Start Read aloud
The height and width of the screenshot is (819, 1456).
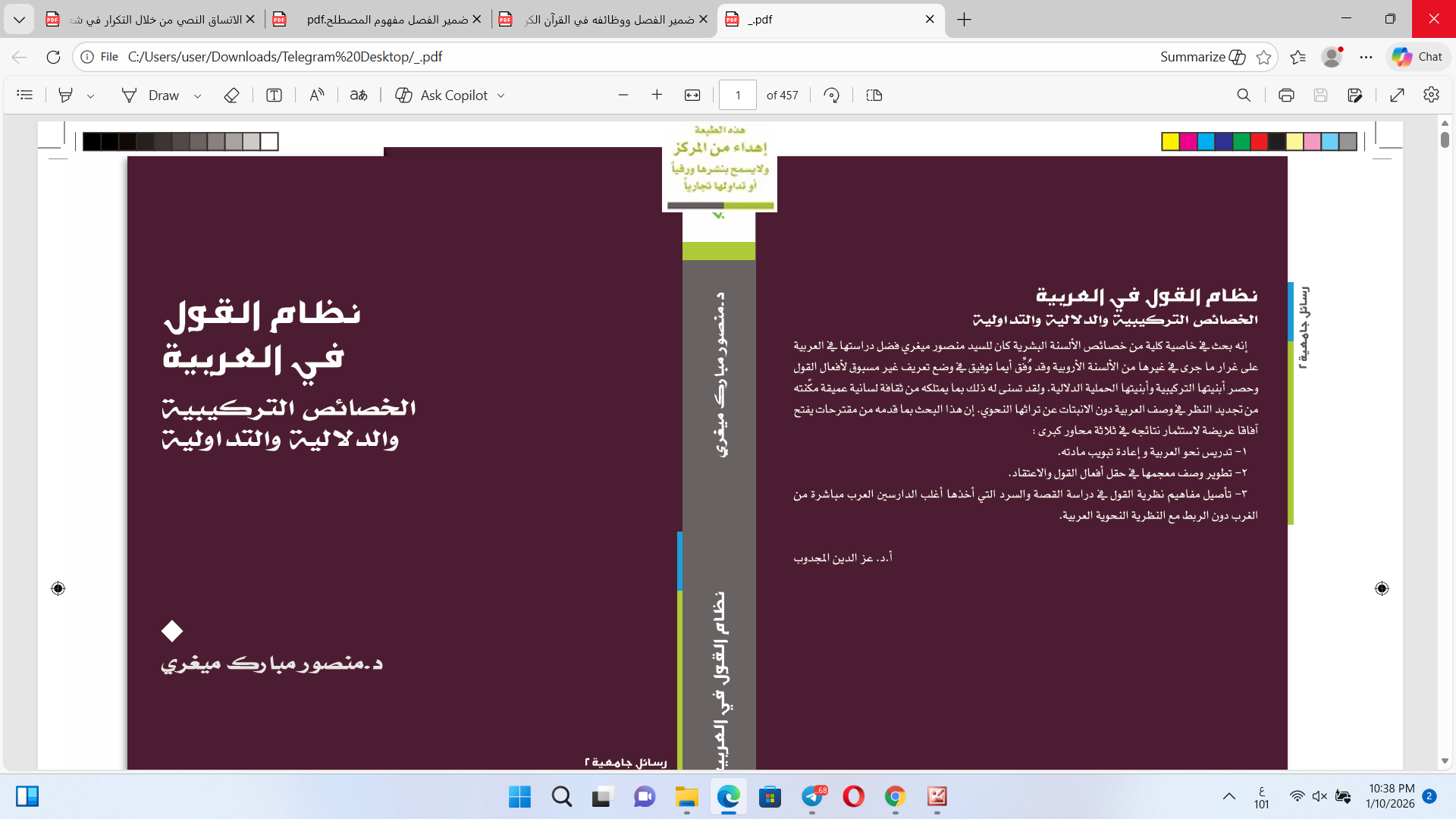[317, 95]
